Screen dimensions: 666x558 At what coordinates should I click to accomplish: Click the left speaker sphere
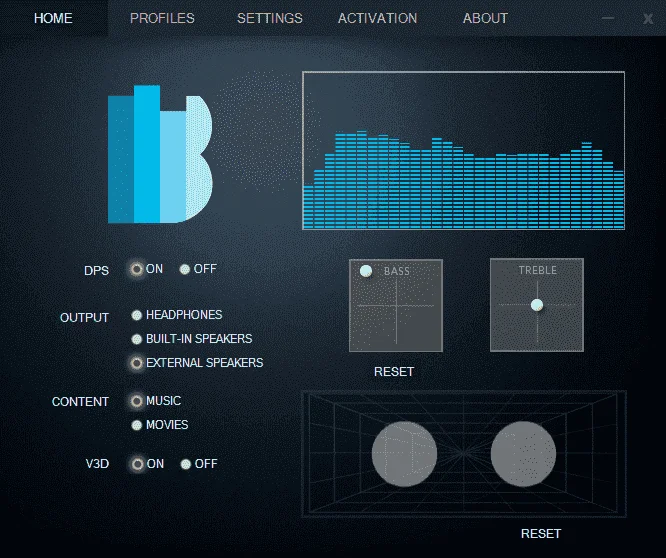tap(404, 454)
